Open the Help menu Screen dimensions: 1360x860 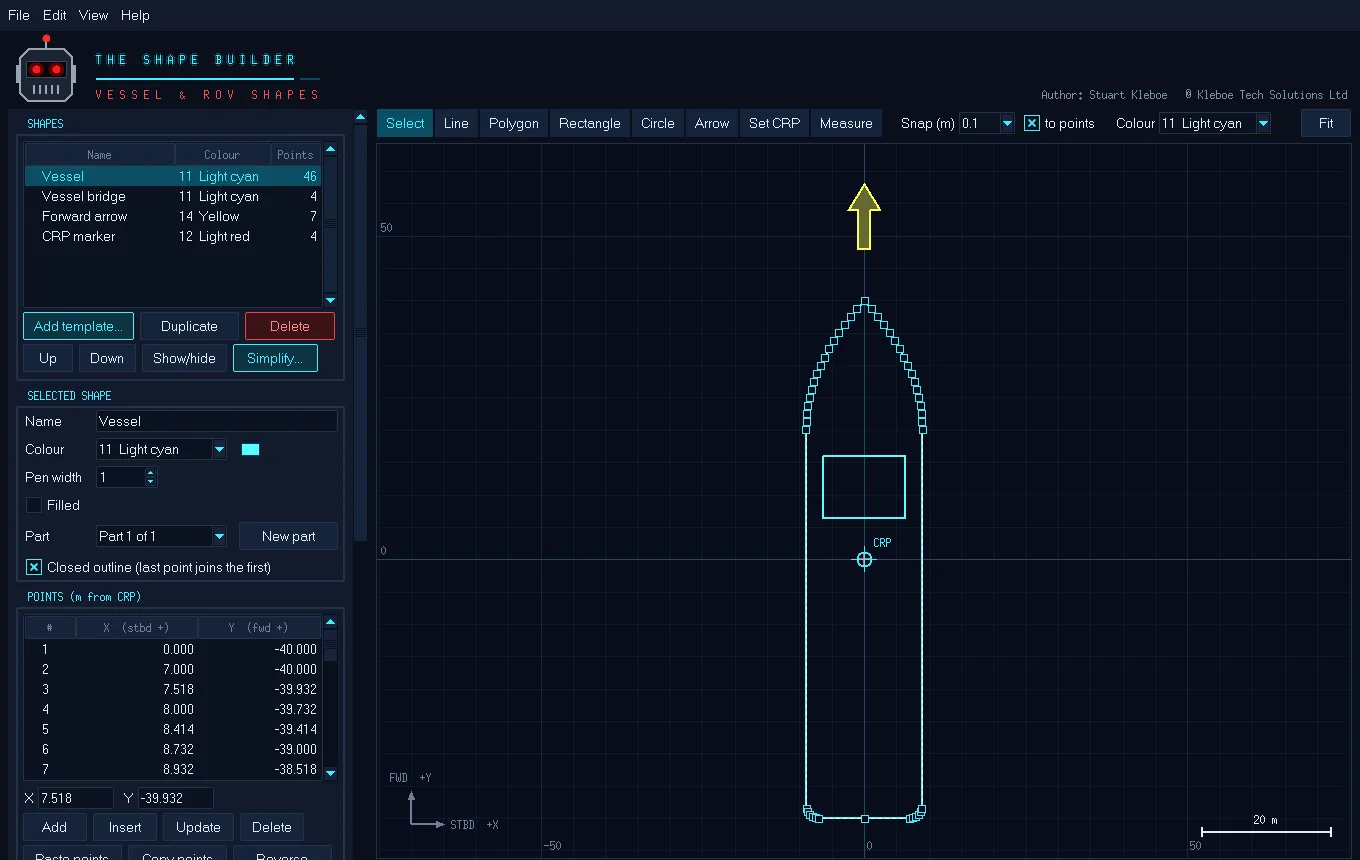135,15
